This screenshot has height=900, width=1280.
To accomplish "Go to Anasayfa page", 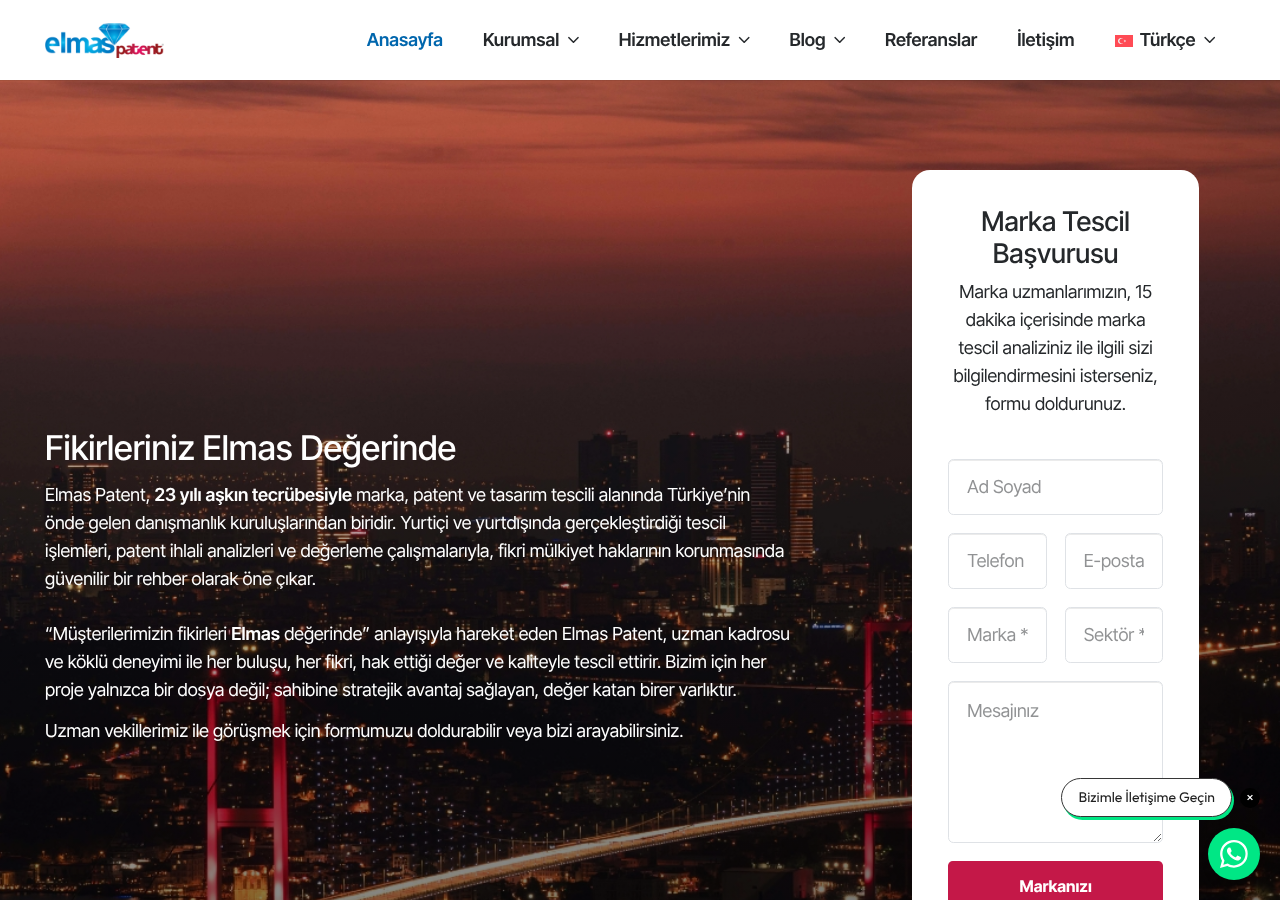I will click(x=404, y=40).
